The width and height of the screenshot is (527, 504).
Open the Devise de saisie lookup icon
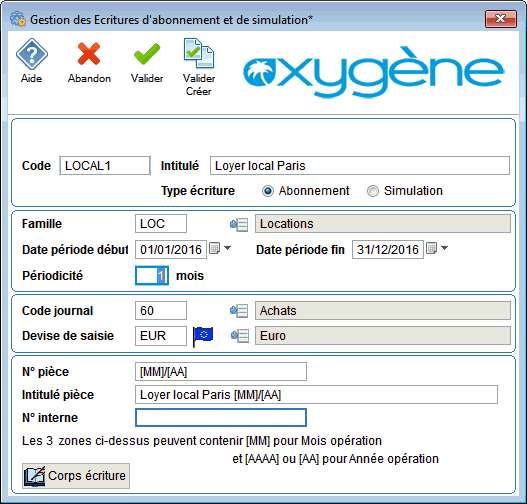[x=240, y=336]
